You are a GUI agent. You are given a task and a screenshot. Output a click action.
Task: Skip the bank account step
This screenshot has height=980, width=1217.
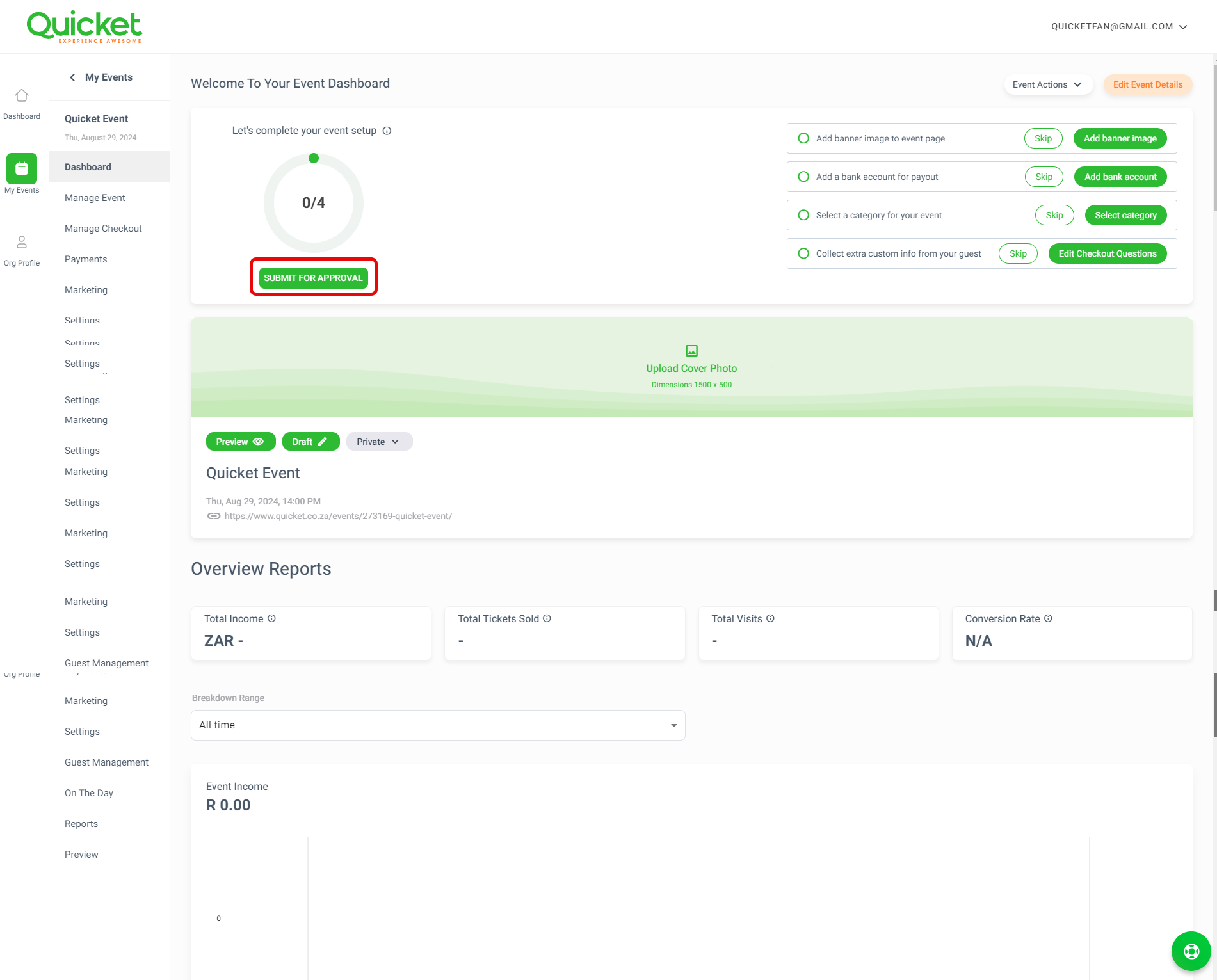tap(1044, 177)
